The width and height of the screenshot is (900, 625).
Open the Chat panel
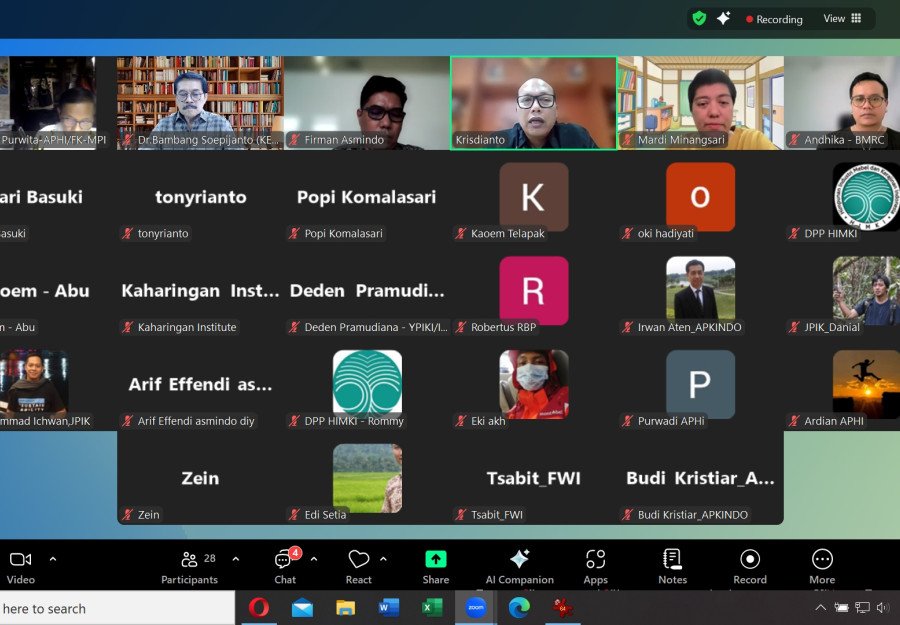[x=285, y=567]
